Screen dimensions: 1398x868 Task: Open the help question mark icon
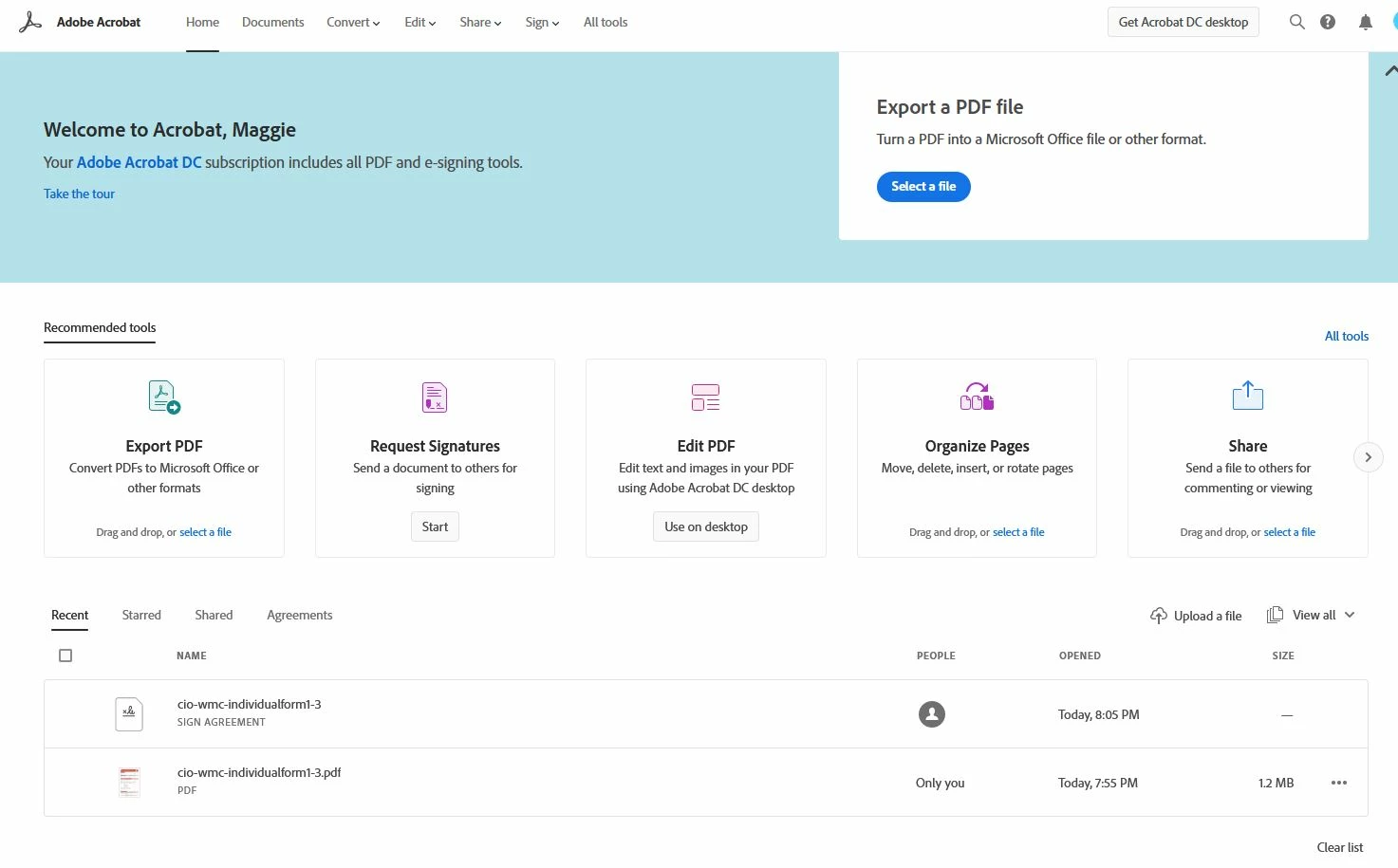tap(1328, 22)
